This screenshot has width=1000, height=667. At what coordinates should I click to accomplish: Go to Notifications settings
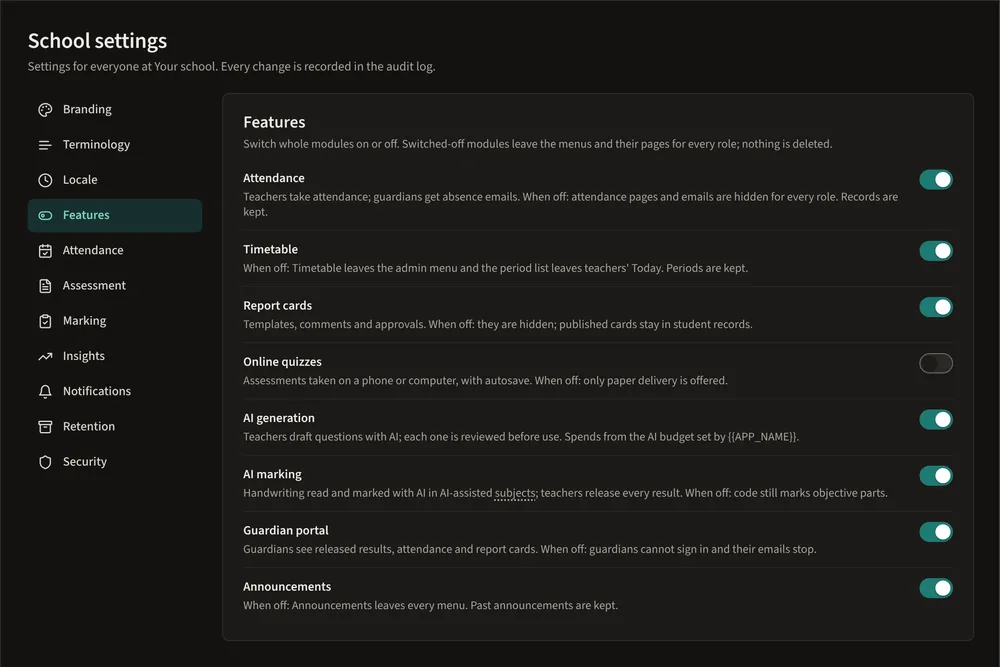click(x=115, y=392)
